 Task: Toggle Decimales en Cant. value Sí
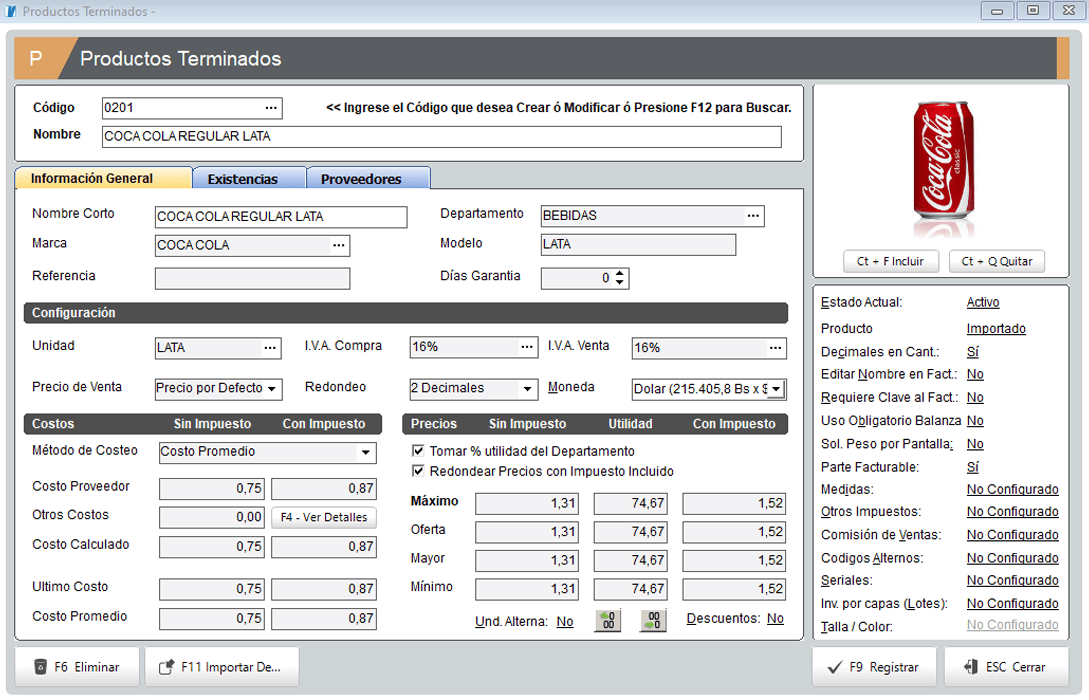[x=972, y=352]
